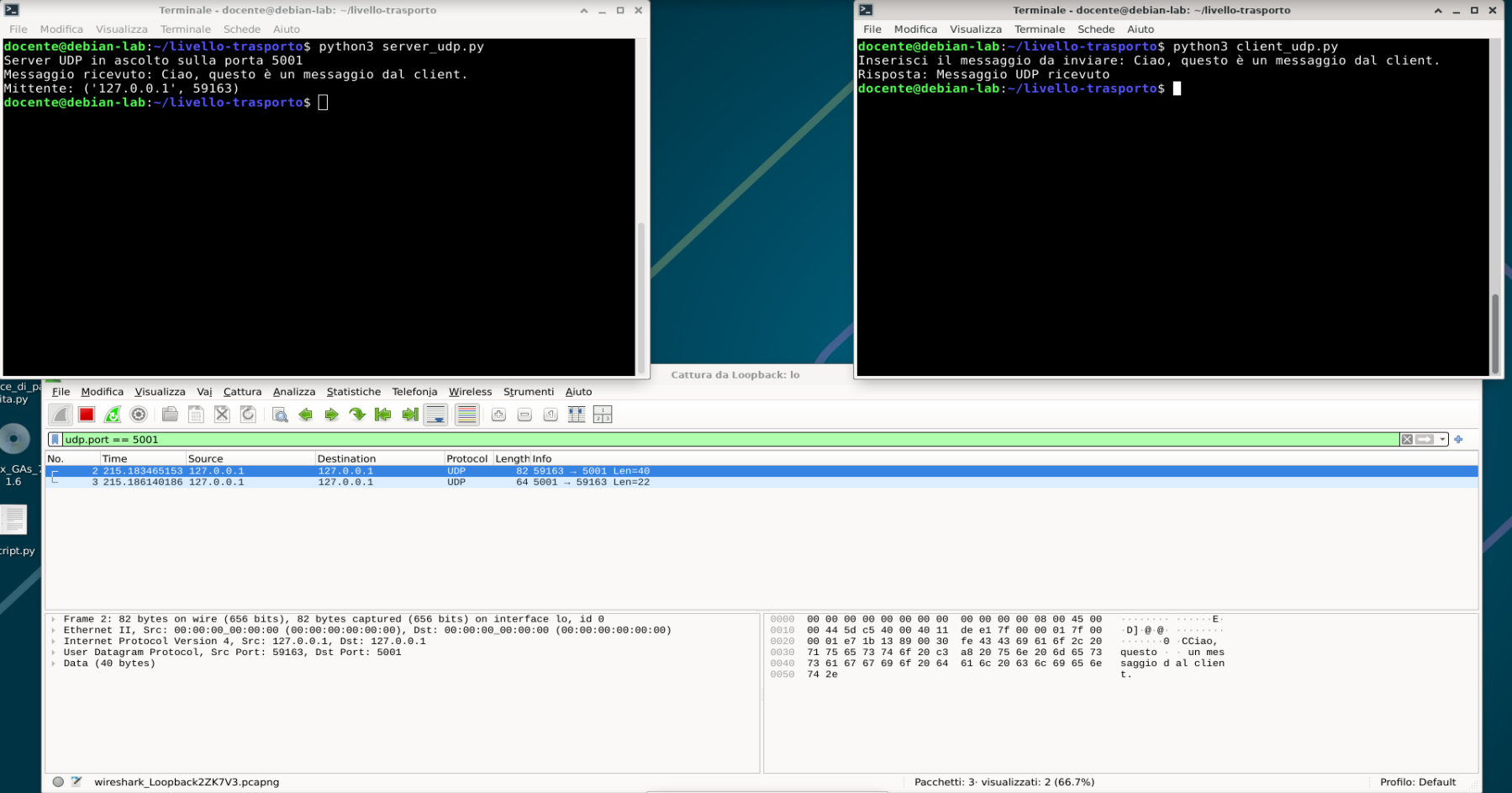Open Wireshark Cattura menu
1512x793 pixels.
(242, 392)
